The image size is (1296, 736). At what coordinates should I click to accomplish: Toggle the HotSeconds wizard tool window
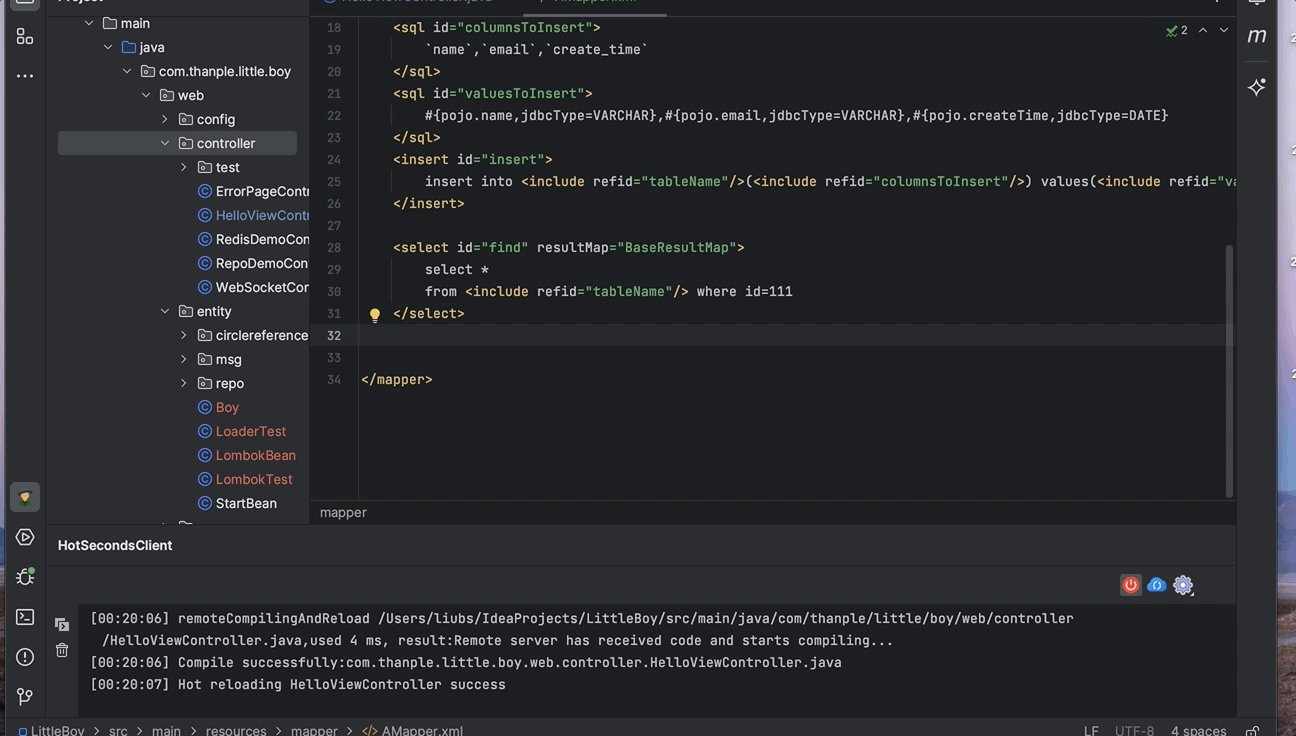click(x=25, y=497)
